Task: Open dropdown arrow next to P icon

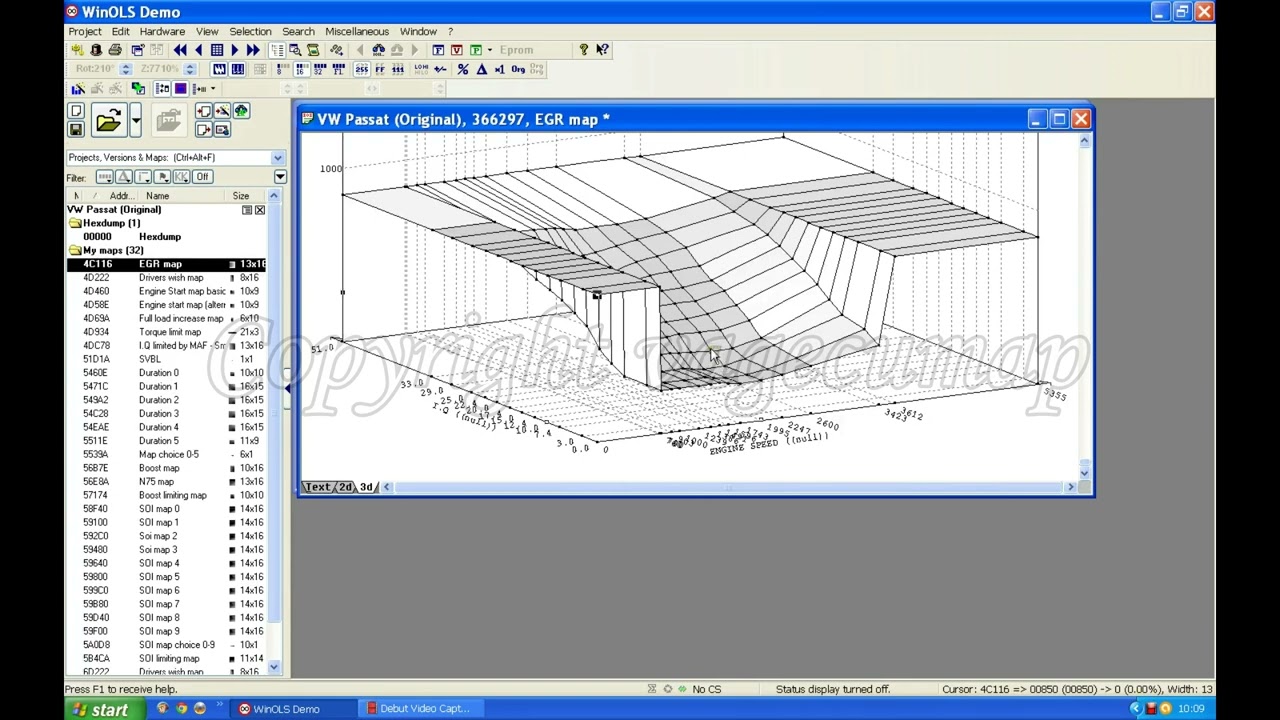Action: tap(489, 50)
